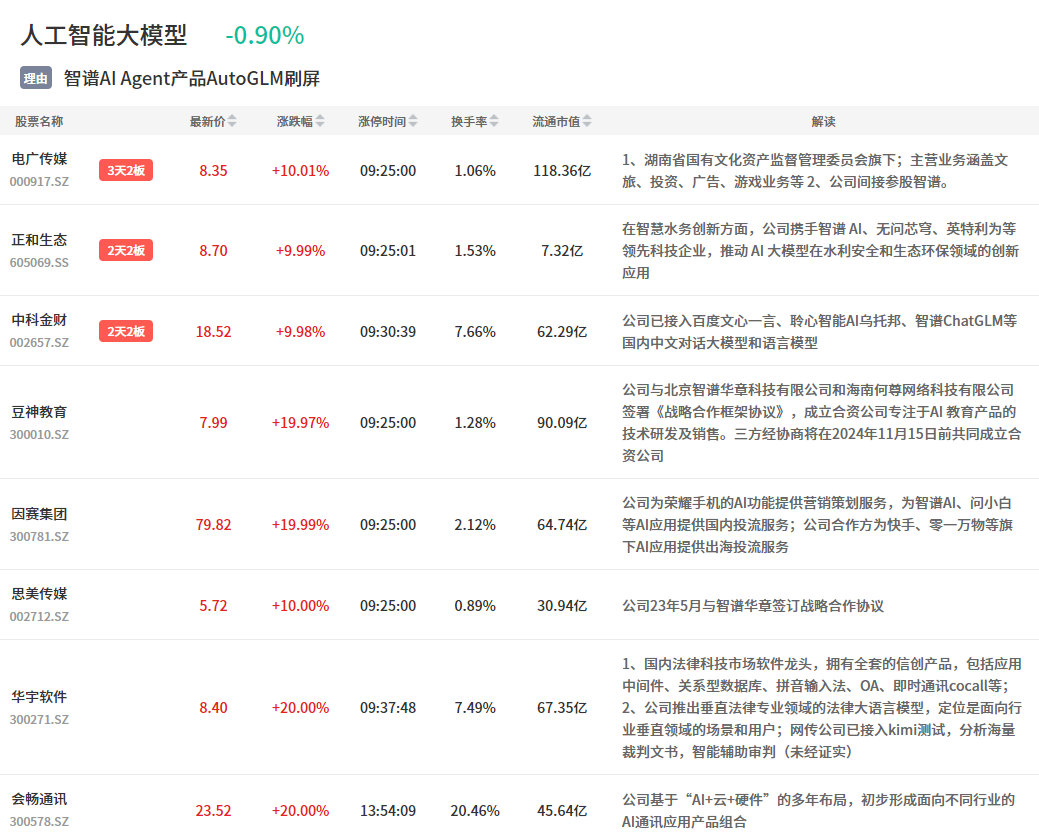Click sort arrows beside 换手率 column

pos(494,122)
